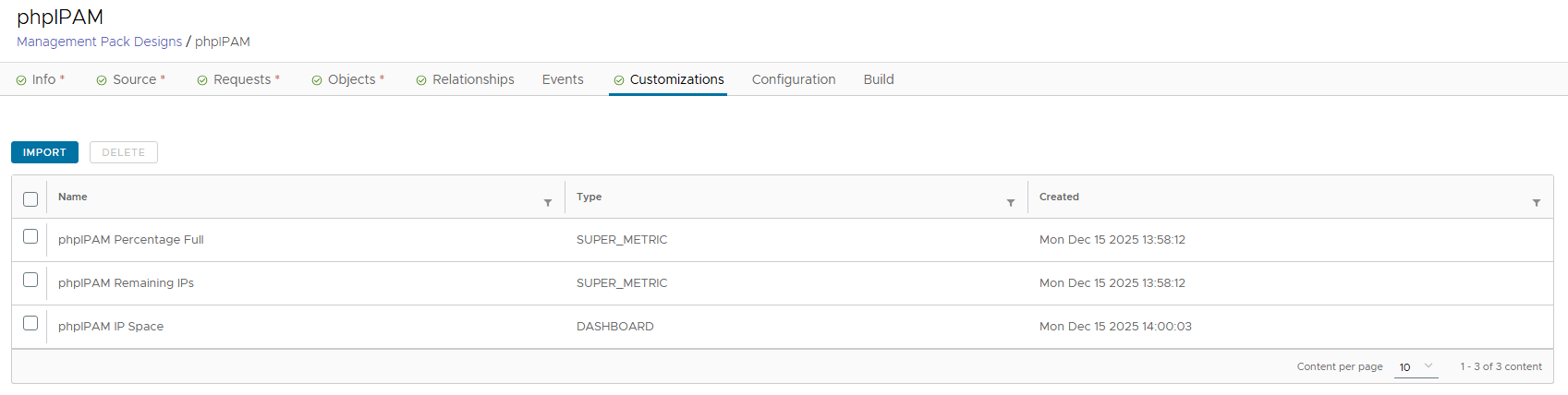Check the phpIPAM IP Space row
The height and width of the screenshot is (395, 1568).
point(30,323)
